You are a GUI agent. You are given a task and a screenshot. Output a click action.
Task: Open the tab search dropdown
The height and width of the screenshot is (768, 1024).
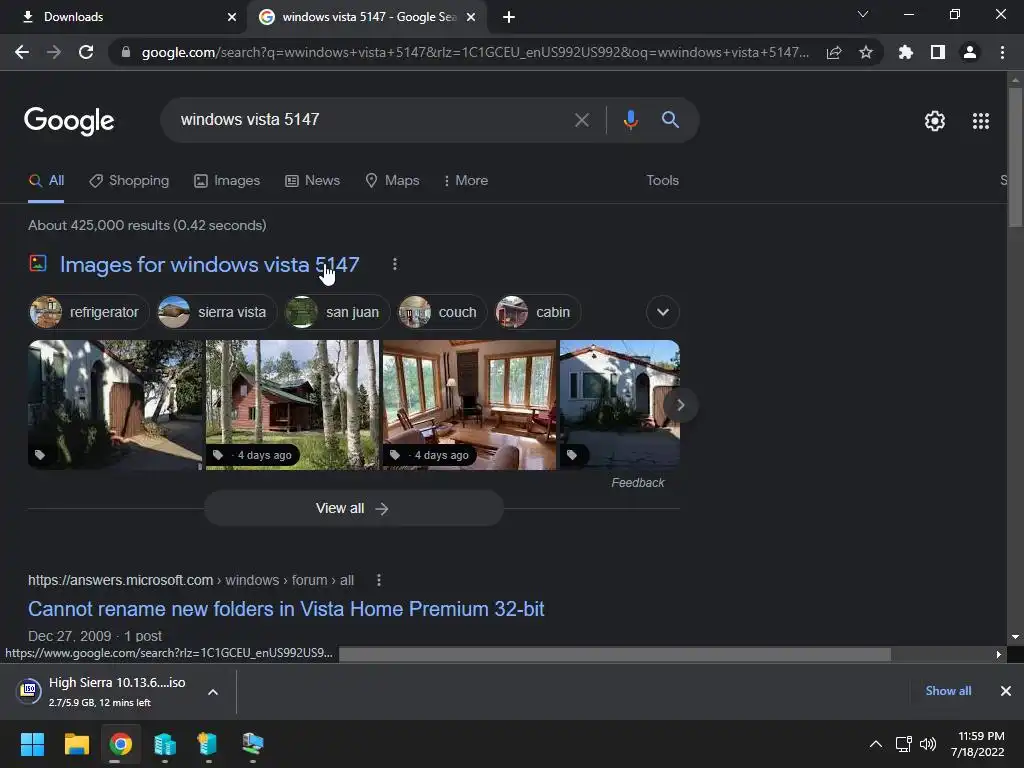(863, 14)
